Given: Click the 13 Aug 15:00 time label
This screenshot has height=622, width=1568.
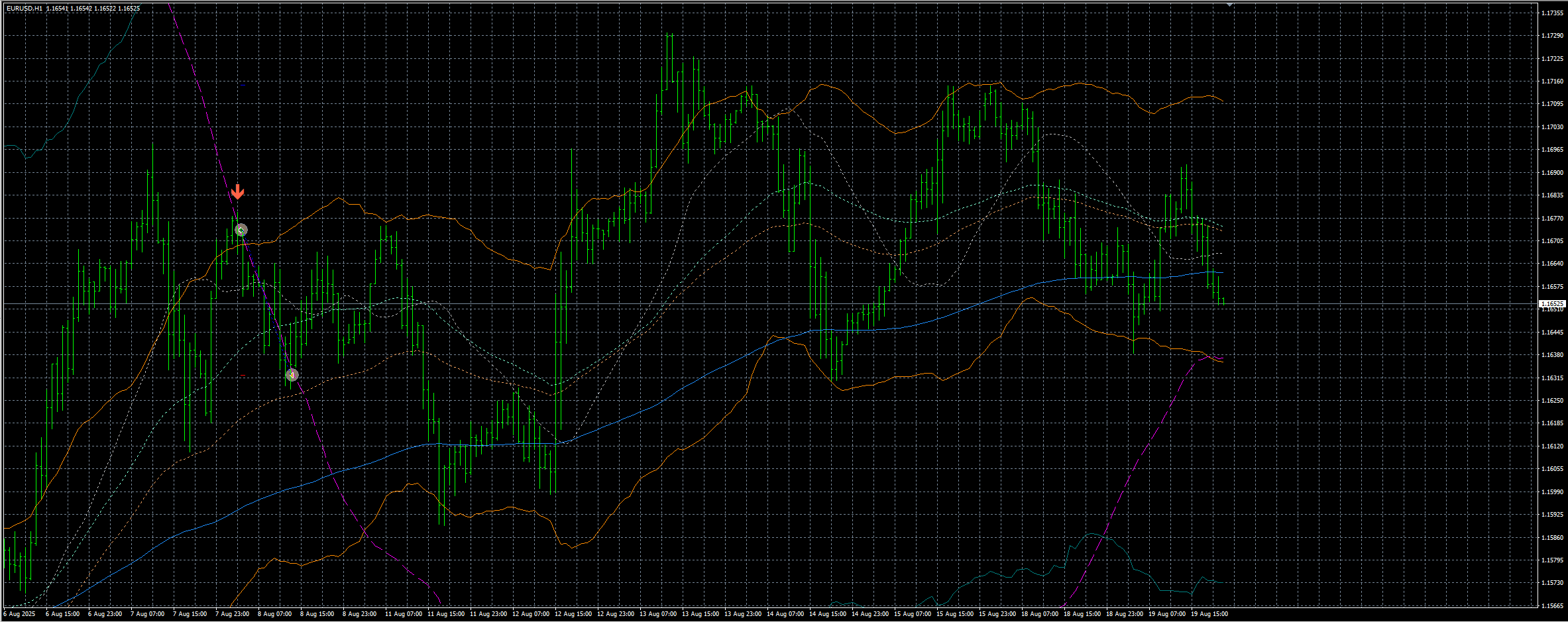Looking at the screenshot, I should click(700, 614).
